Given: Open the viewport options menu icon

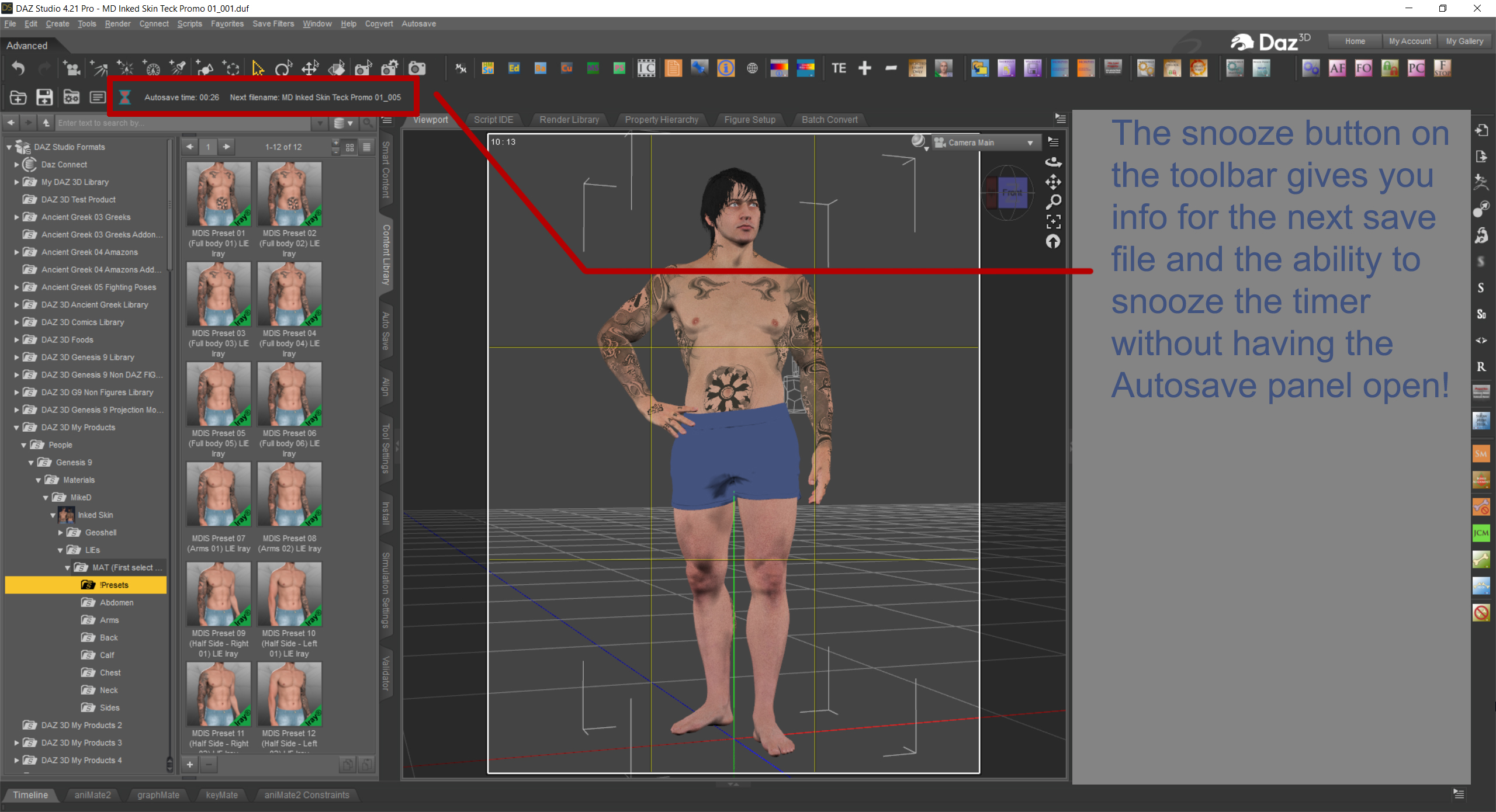Looking at the screenshot, I should coord(1053,142).
